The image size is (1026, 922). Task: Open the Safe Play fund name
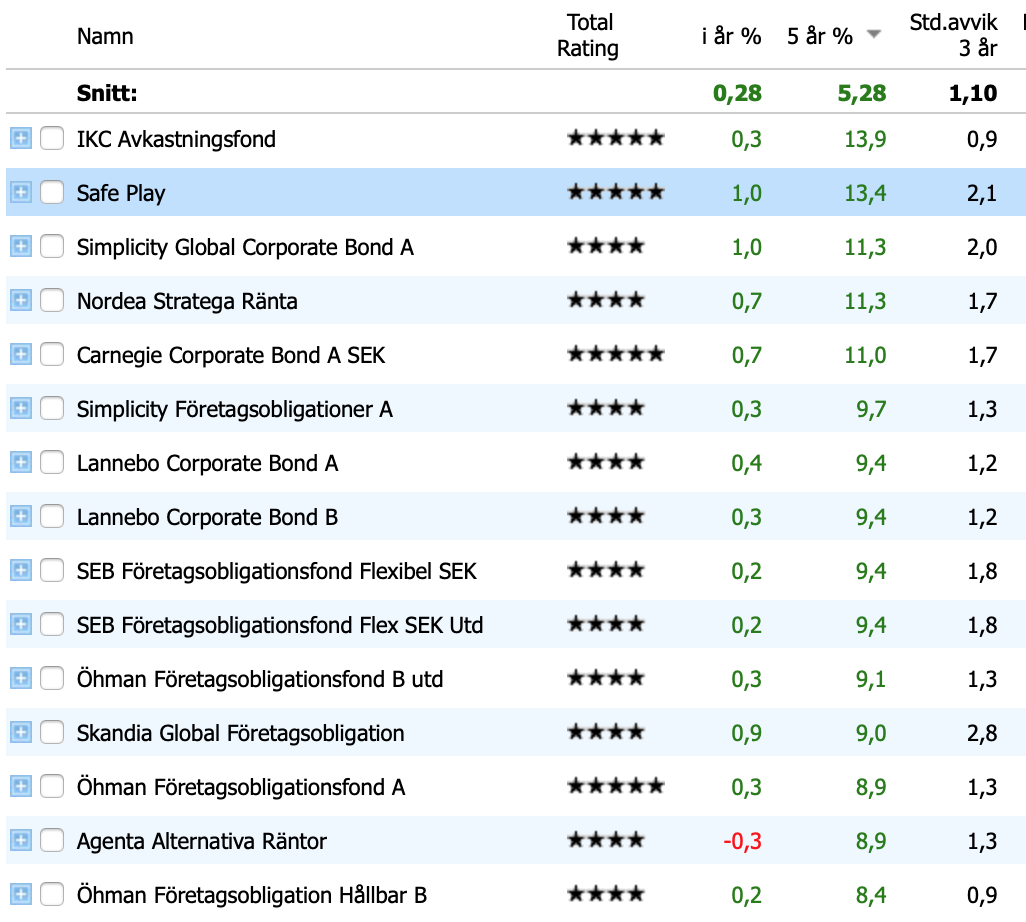pos(121,194)
